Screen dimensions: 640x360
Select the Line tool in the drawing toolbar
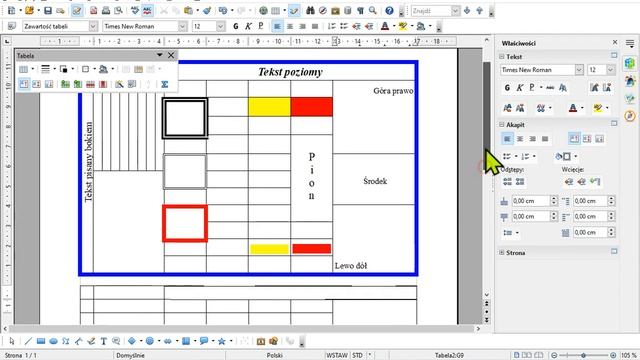pos(28,341)
